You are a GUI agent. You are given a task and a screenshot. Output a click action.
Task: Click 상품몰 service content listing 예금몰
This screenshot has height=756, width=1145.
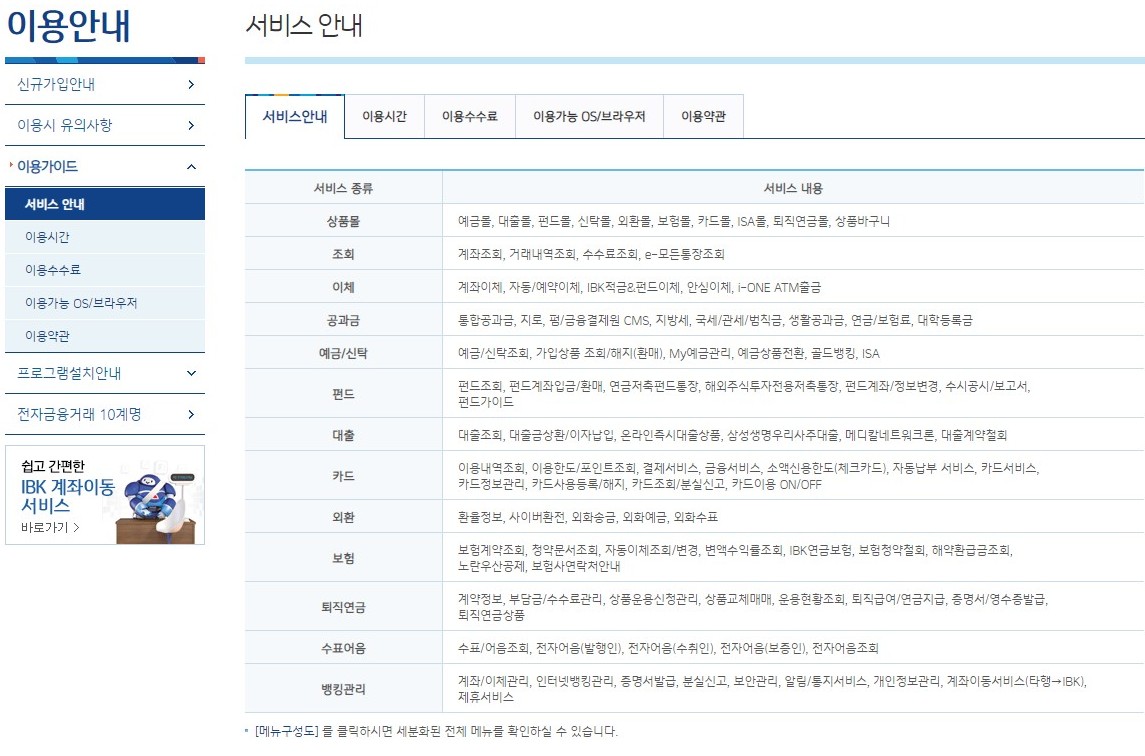coord(674,221)
